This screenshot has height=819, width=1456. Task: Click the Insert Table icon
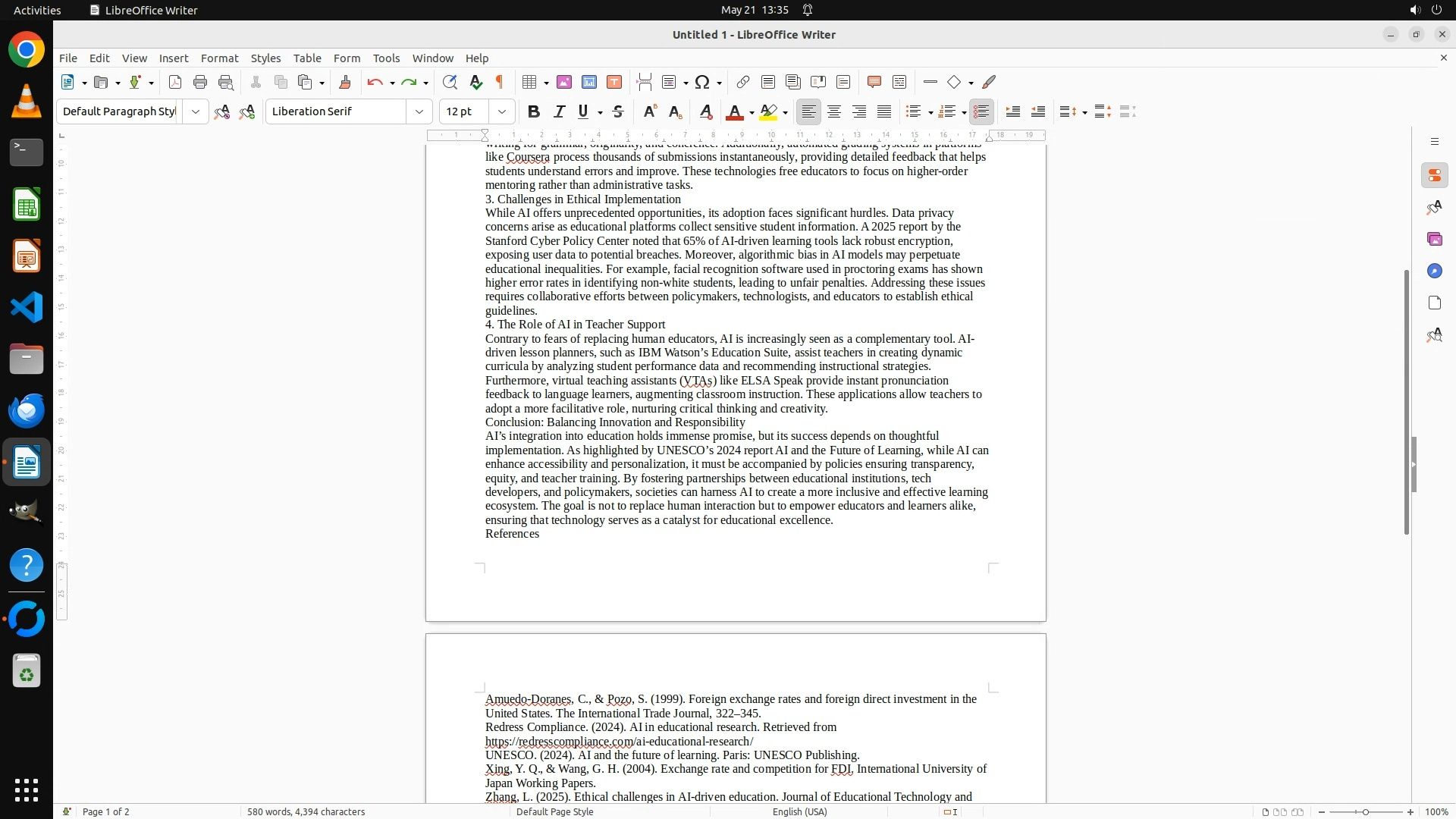530,83
